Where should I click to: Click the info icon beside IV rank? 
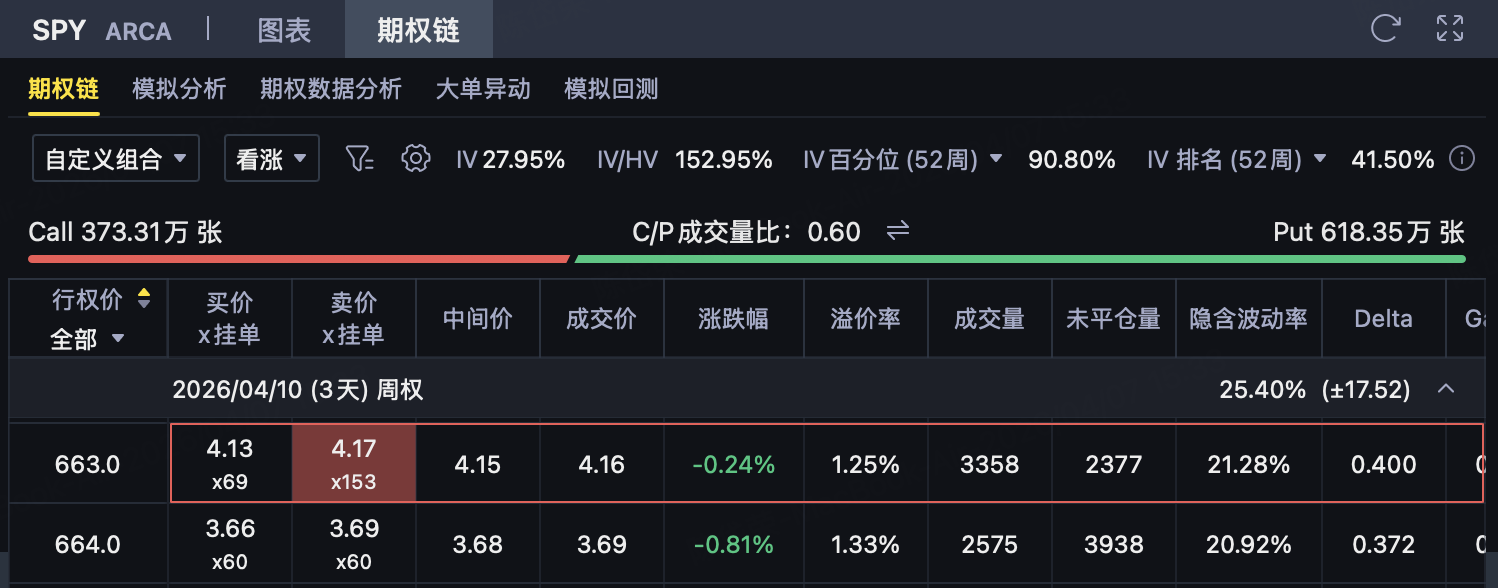1462,159
